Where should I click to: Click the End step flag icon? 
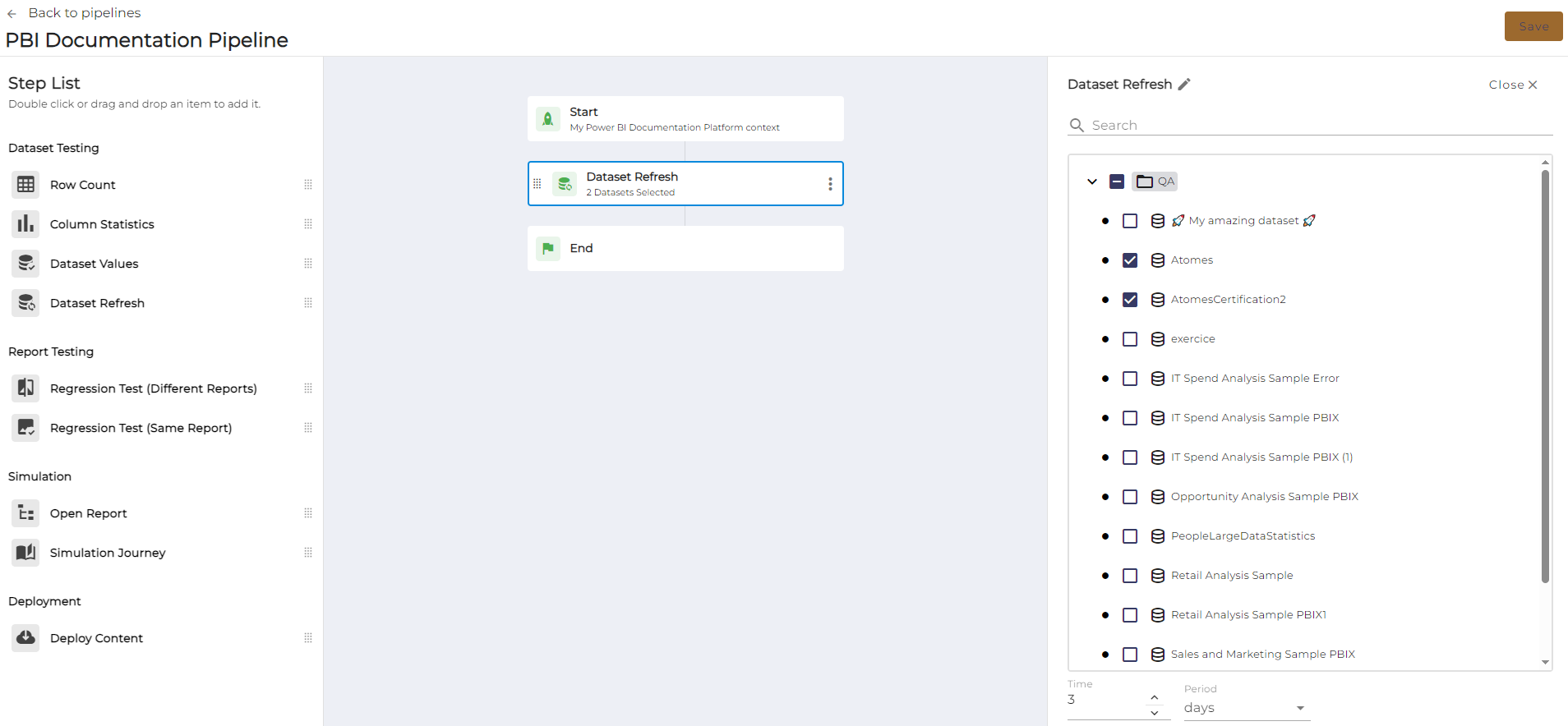coord(548,248)
